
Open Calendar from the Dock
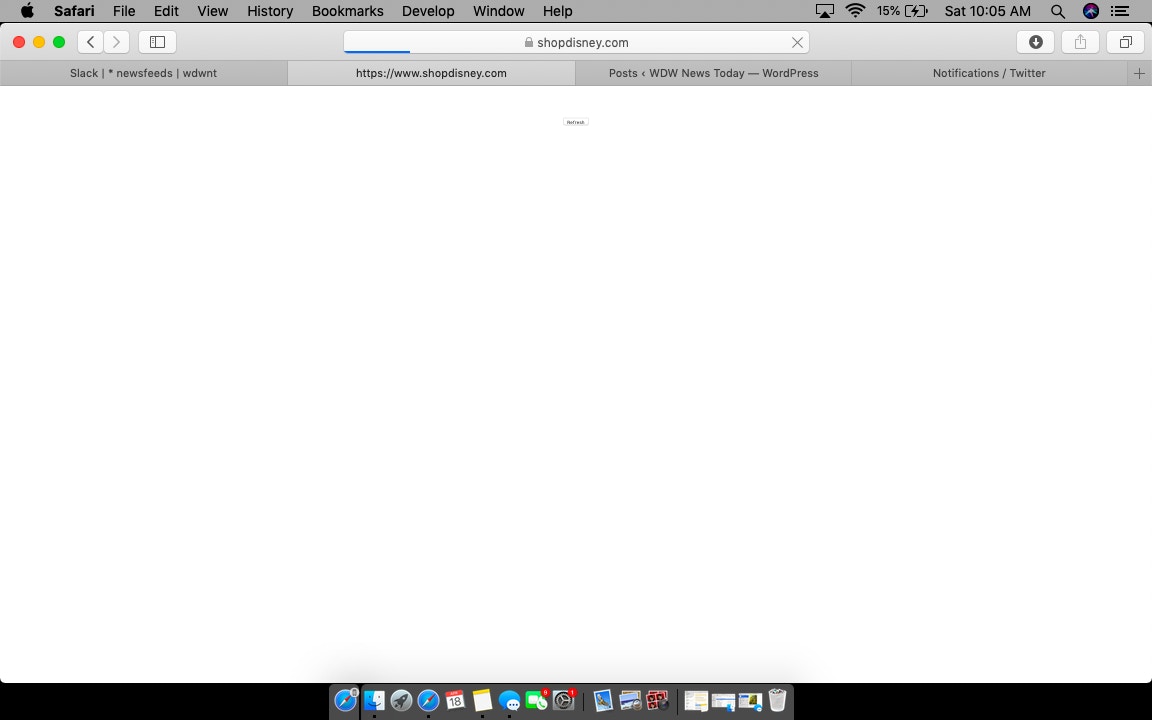[x=455, y=701]
